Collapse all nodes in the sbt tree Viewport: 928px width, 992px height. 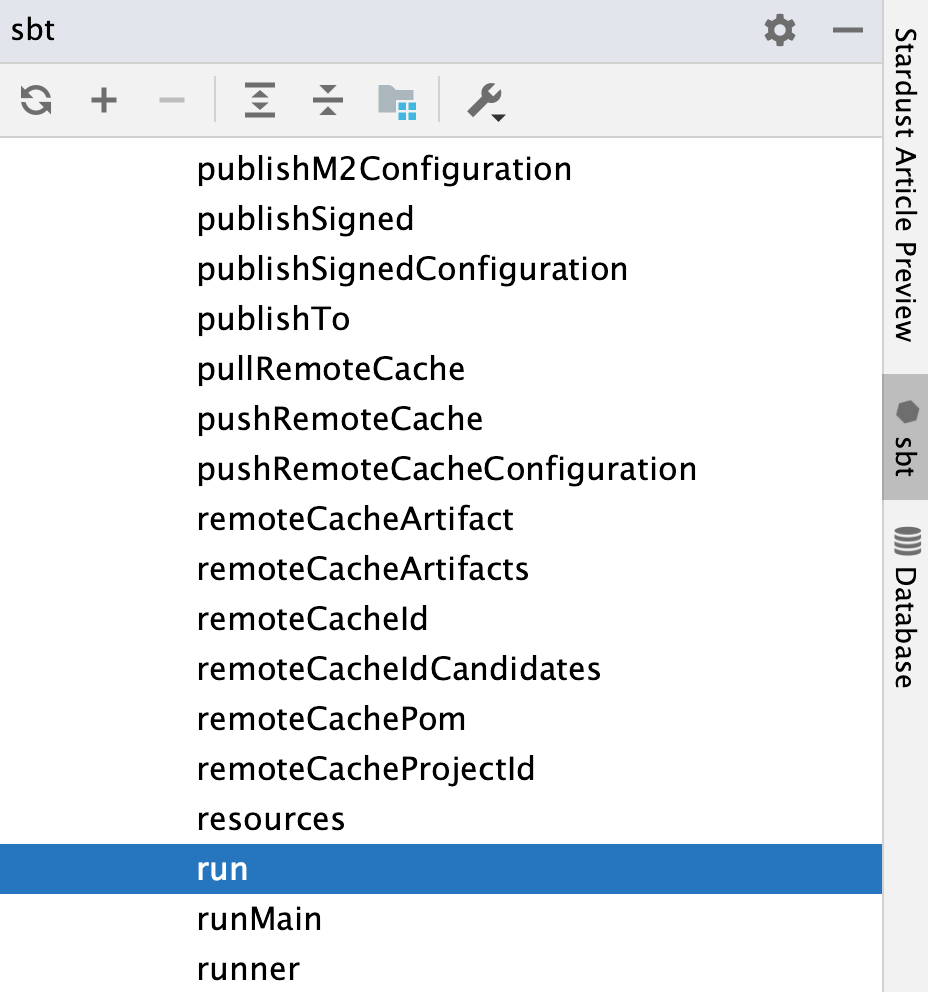328,101
